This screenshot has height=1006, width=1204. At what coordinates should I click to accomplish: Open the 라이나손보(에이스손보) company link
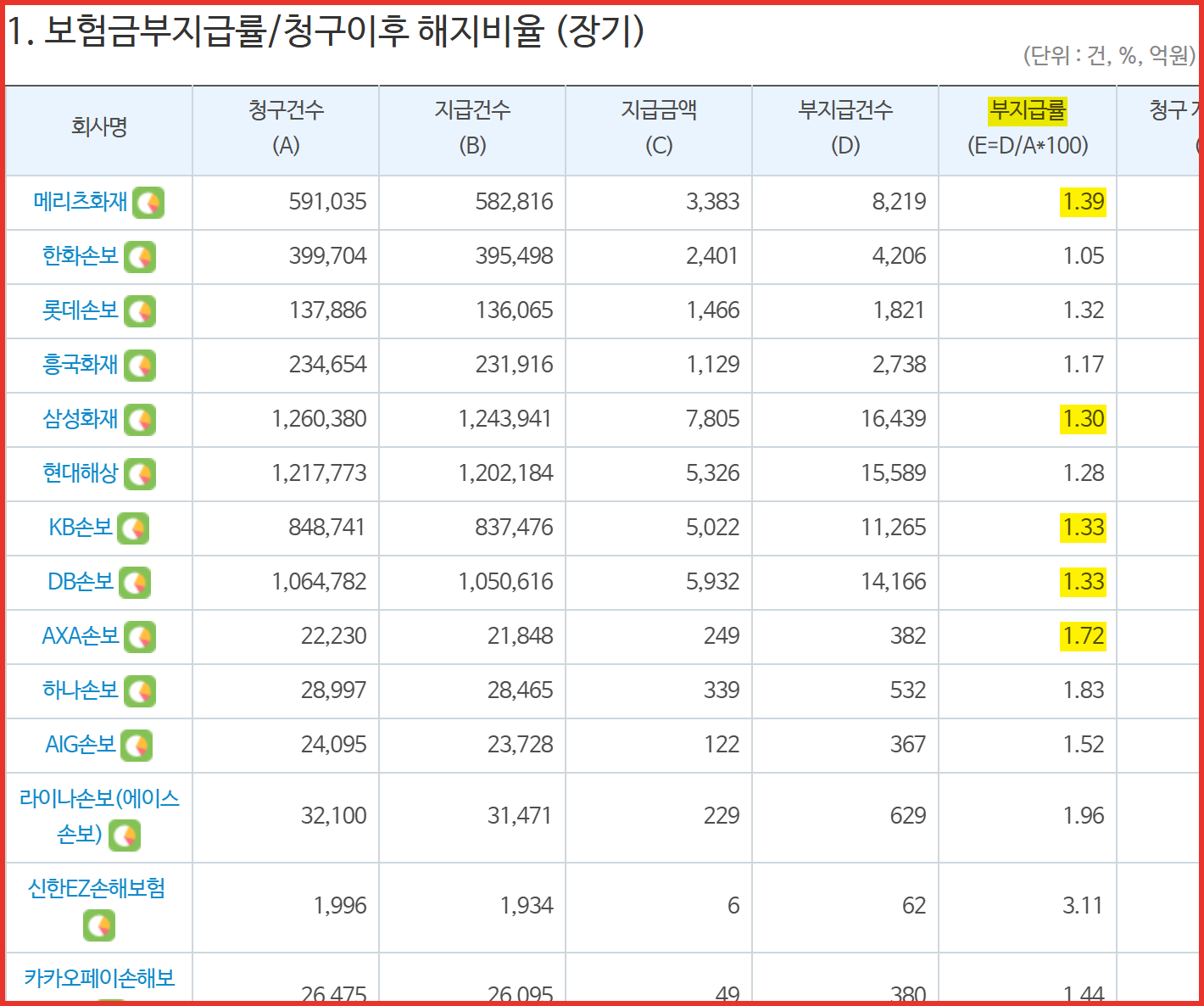click(x=99, y=817)
